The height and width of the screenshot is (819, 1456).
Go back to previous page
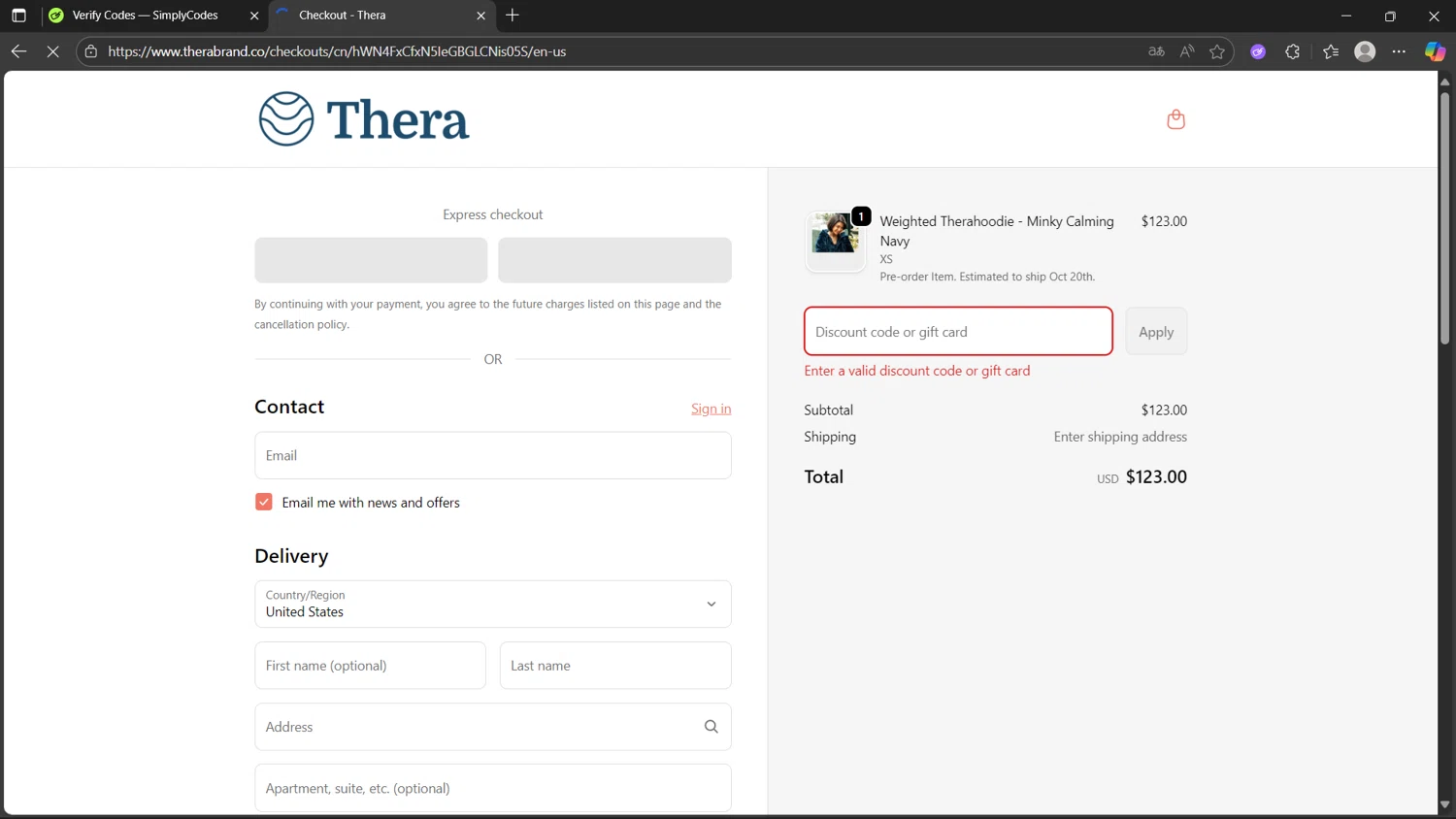(18, 51)
